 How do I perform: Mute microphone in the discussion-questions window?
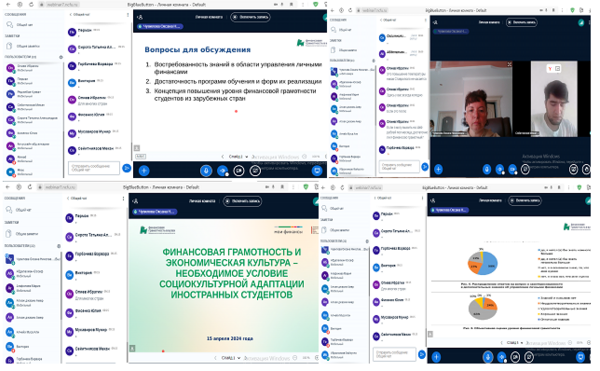[206, 171]
